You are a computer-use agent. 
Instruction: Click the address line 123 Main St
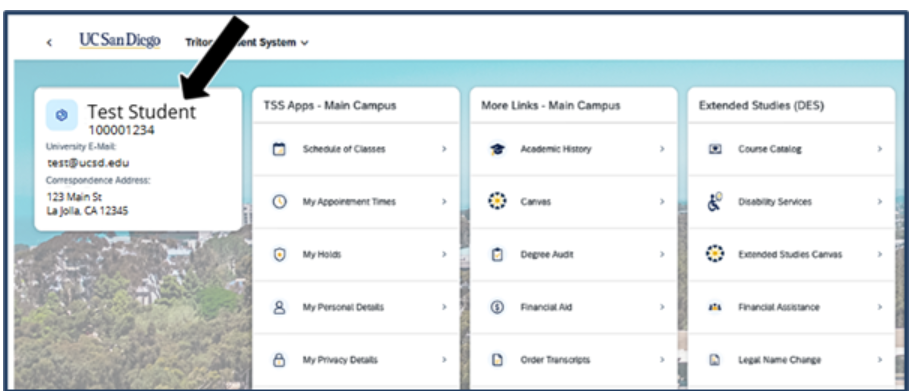[x=74, y=197]
